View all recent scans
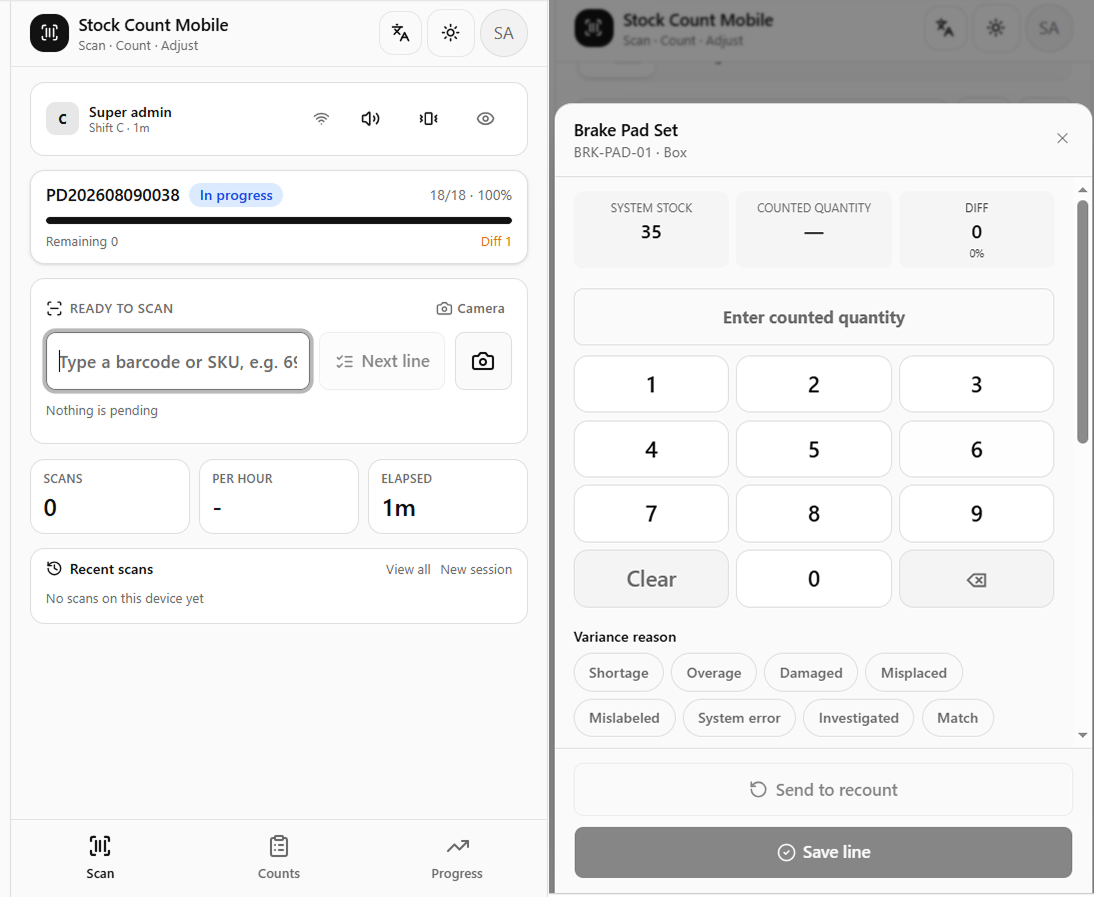This screenshot has height=897, width=1094. (x=408, y=569)
